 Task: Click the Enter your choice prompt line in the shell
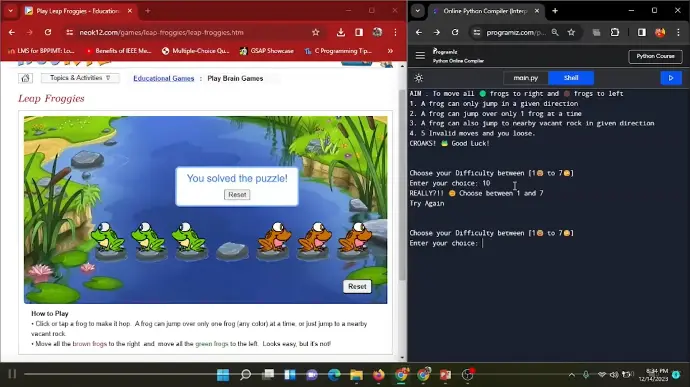(x=444, y=243)
